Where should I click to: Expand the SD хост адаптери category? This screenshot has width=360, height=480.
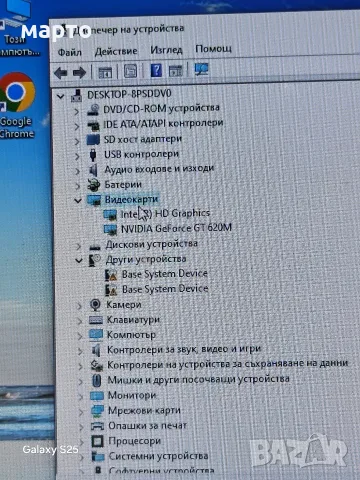77,141
